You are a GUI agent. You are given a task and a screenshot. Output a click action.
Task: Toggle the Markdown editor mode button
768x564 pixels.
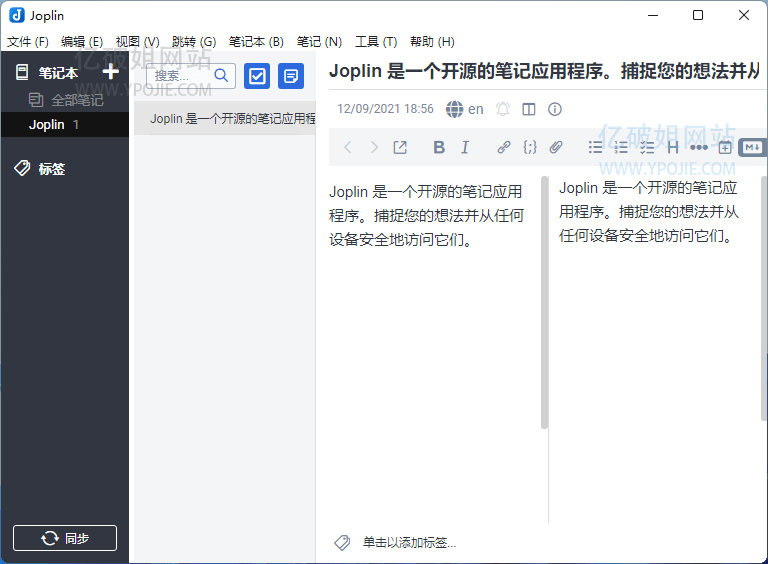(x=752, y=147)
